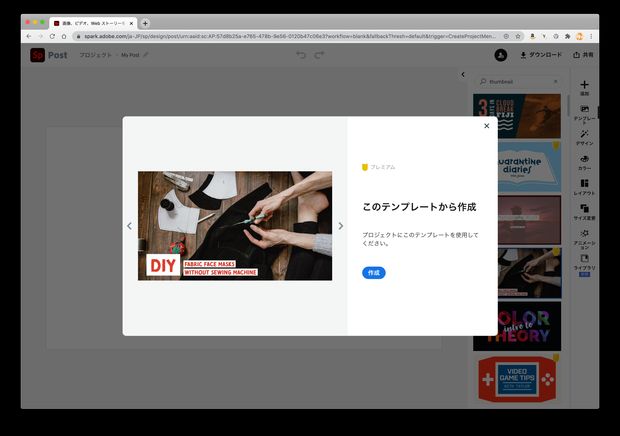620x436 pixels.
Task: Click the Adobe Spark Sp logo
Action: [x=38, y=55]
